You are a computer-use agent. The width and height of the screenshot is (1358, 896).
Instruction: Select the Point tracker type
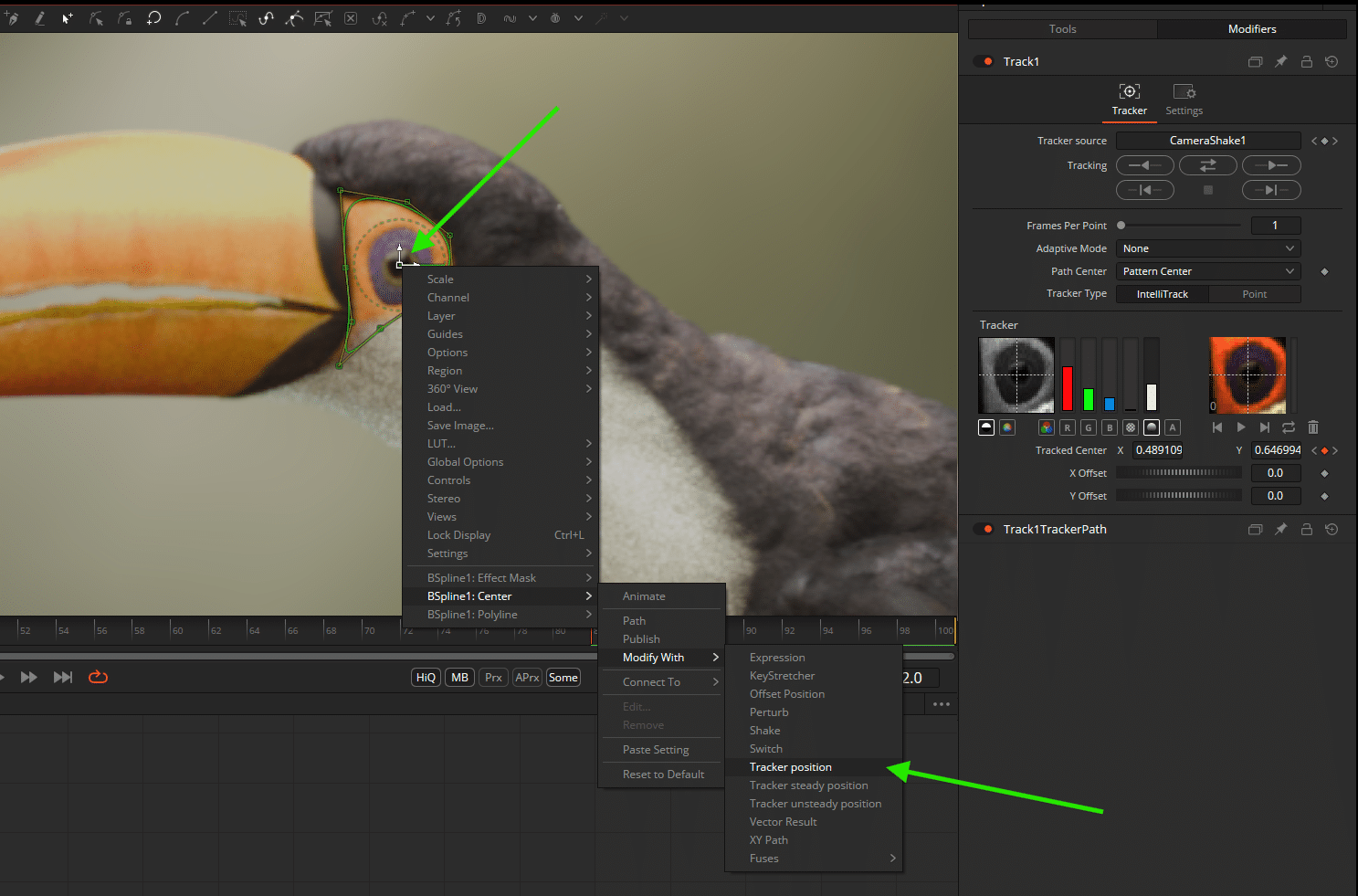coord(1255,293)
